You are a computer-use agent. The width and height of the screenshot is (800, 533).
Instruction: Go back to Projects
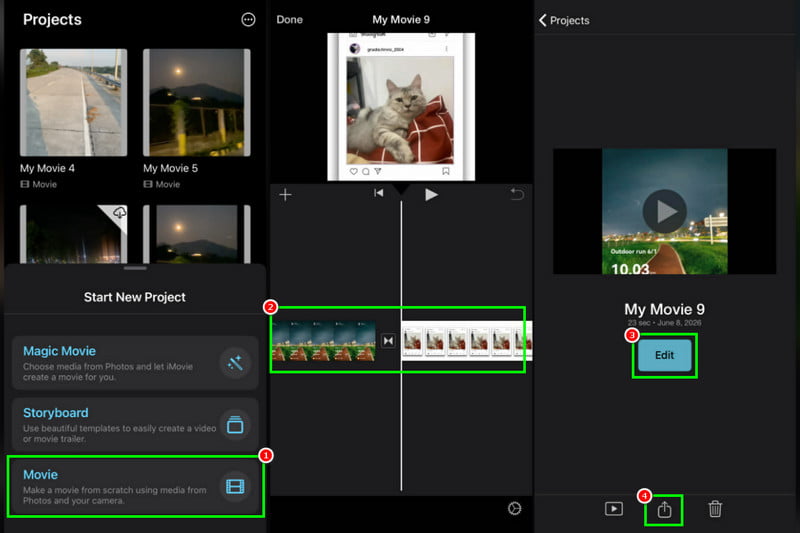pyautogui.click(x=564, y=20)
